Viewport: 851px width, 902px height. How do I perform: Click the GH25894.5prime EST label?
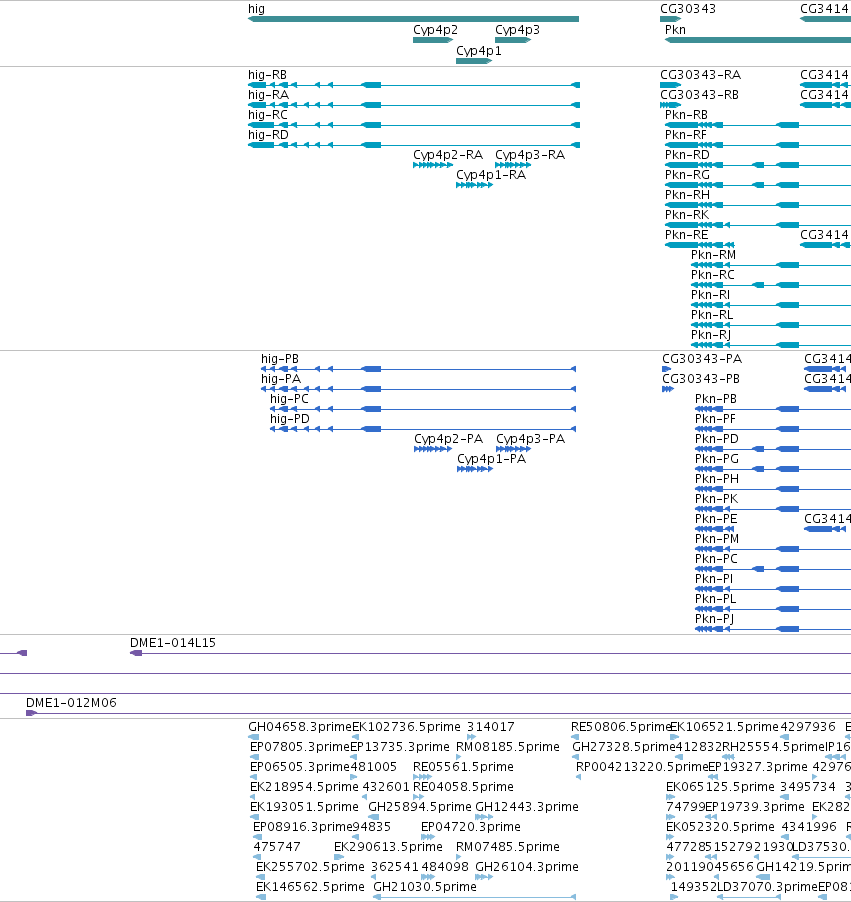[419, 807]
